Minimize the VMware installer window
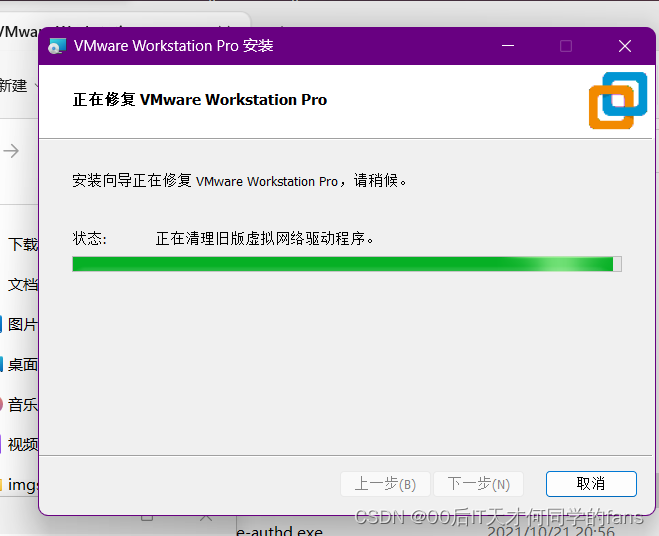The width and height of the screenshot is (659, 536). [x=508, y=46]
